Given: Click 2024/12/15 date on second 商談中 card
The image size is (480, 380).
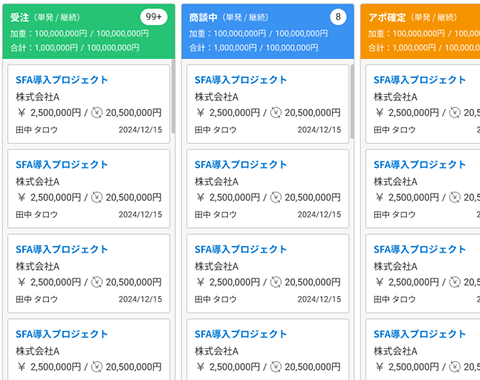Looking at the screenshot, I should (319, 214).
